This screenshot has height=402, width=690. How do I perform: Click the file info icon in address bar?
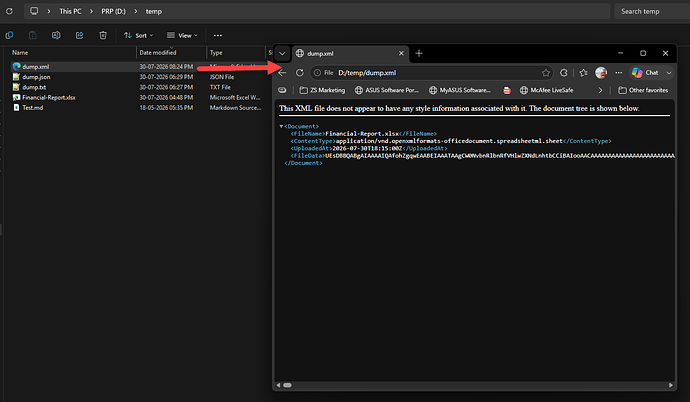coord(317,73)
